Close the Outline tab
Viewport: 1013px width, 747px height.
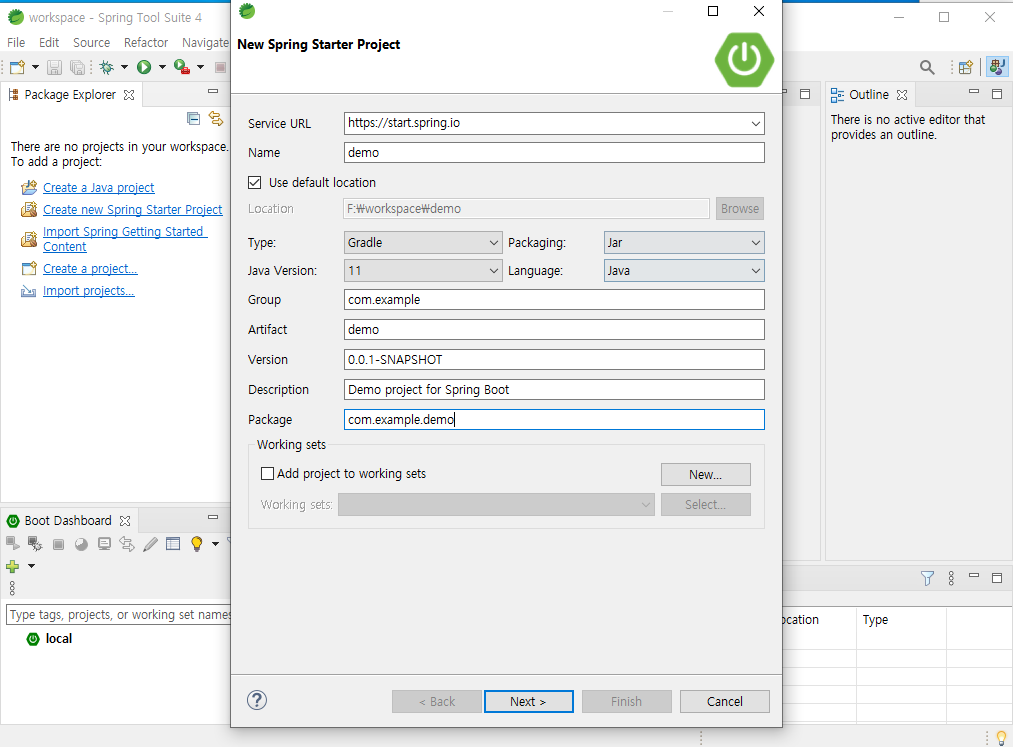pyautogui.click(x=902, y=95)
